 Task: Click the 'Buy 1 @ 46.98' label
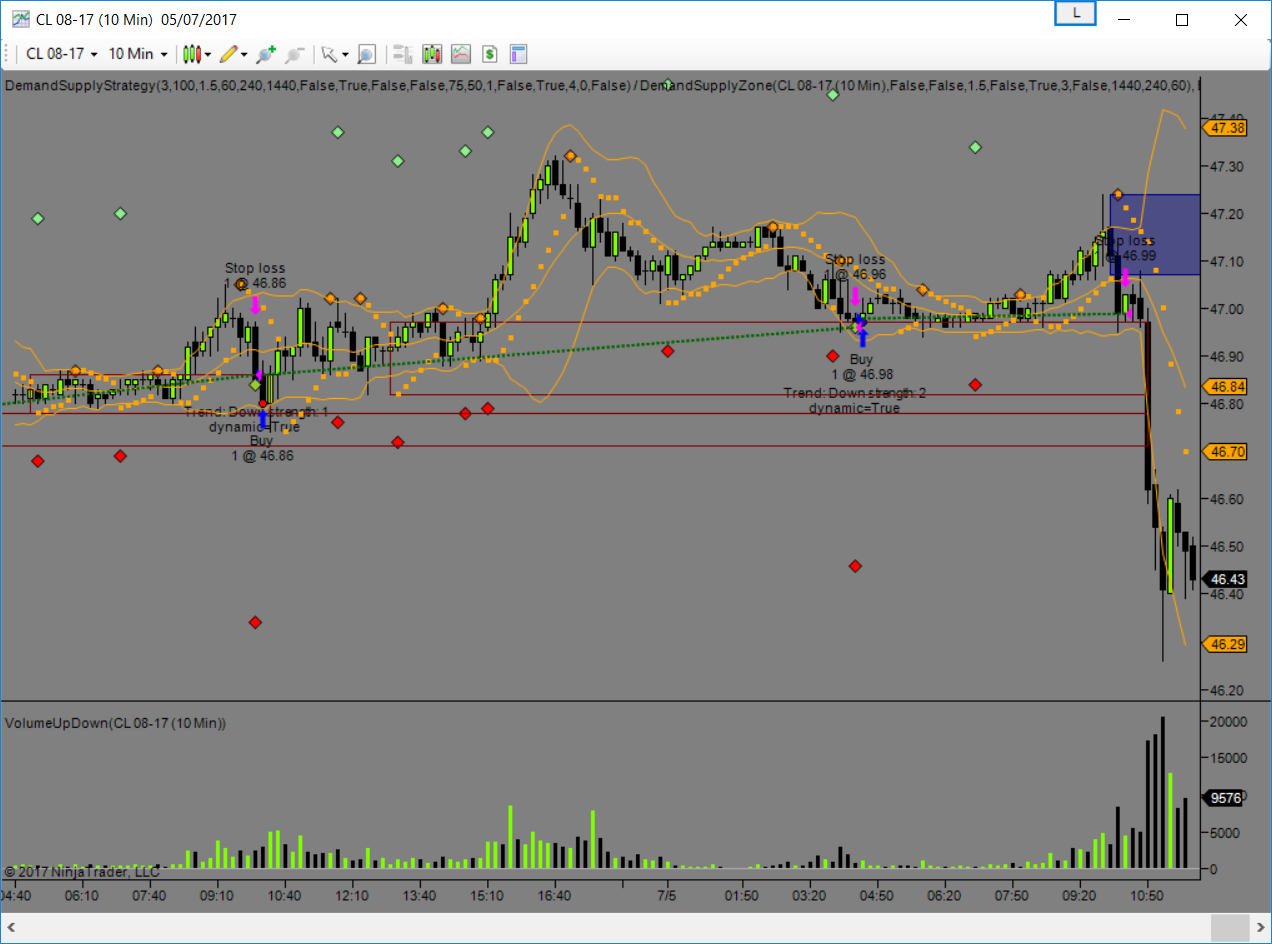point(861,367)
